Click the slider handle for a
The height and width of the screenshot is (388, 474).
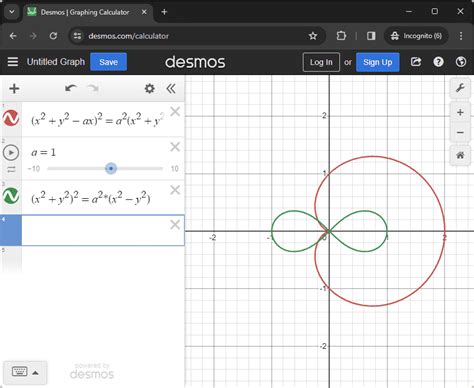point(111,168)
